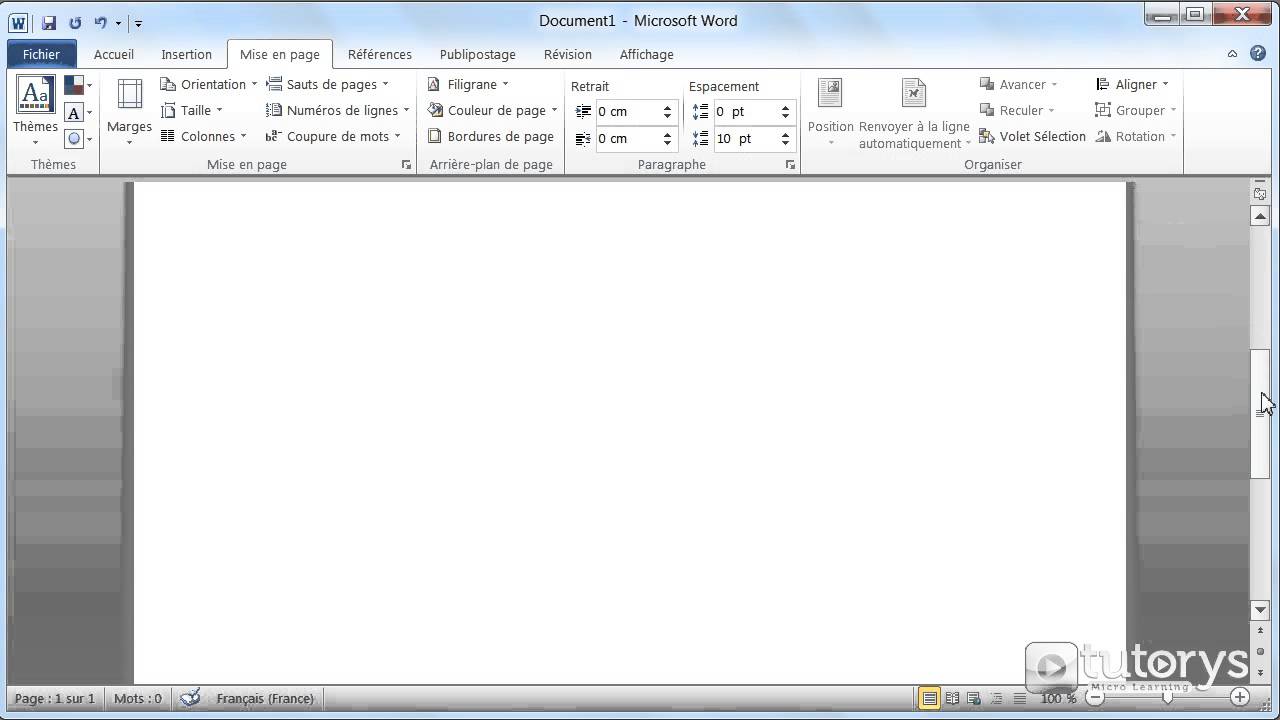Open the Marges menu
The height and width of the screenshot is (720, 1280).
pyautogui.click(x=129, y=110)
